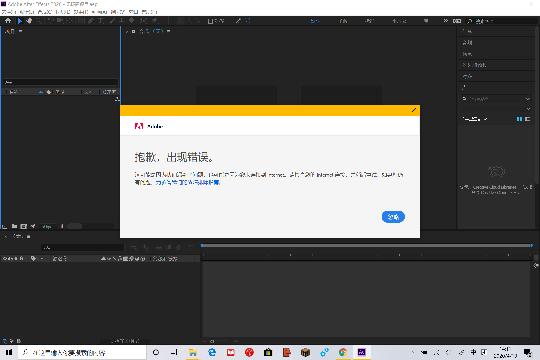Expand the 音频 Audio panel
Viewport: 540px width, 360px height.
(467, 43)
